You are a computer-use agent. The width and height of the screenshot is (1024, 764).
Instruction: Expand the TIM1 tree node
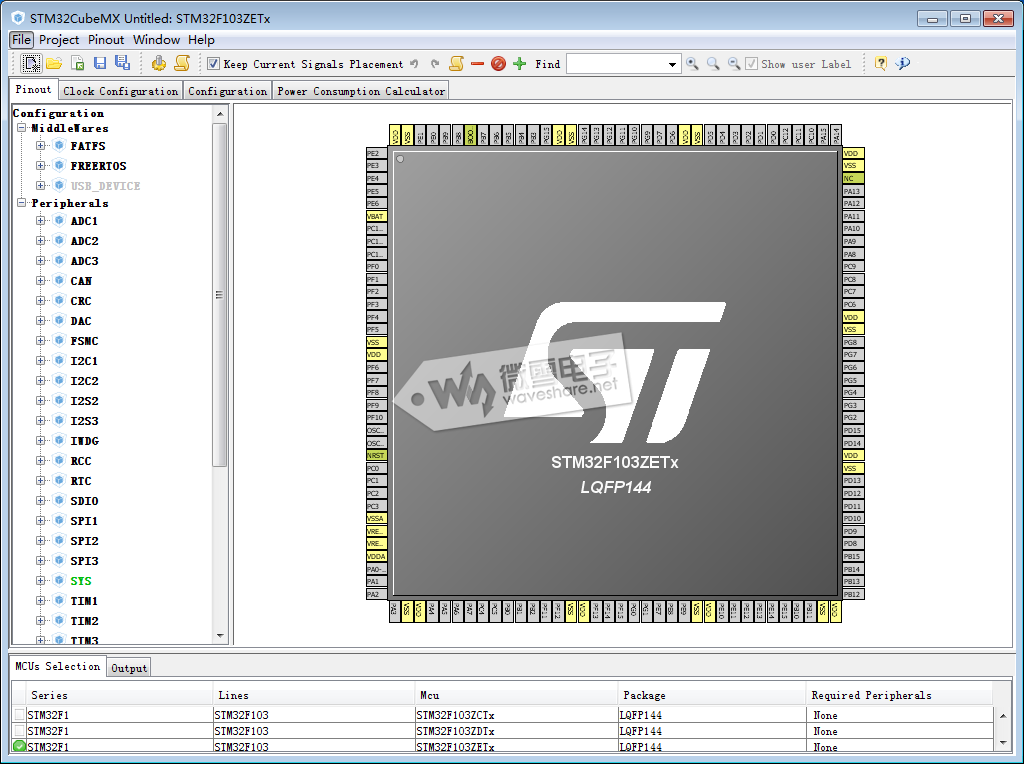[40, 600]
